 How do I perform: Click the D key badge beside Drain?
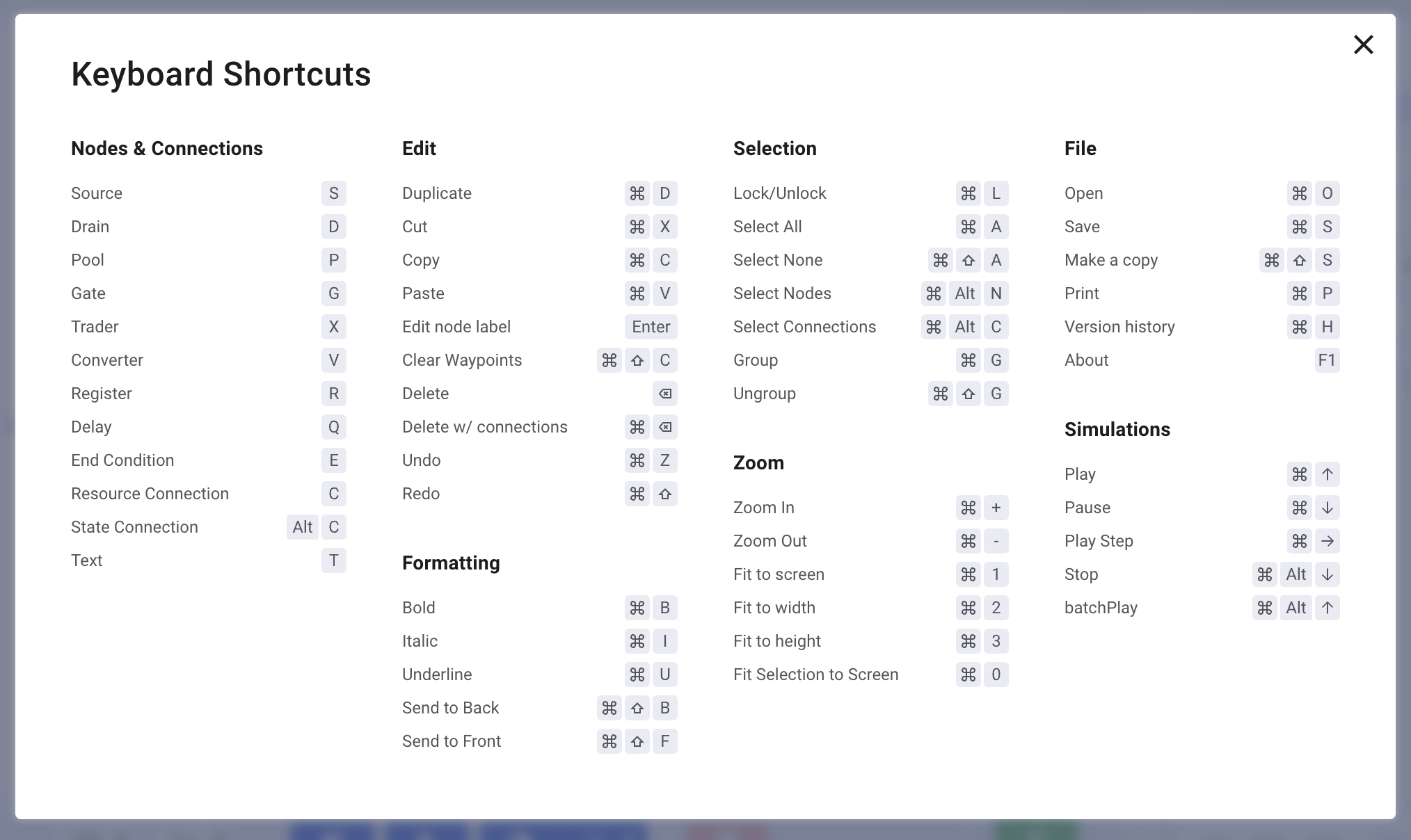(334, 227)
